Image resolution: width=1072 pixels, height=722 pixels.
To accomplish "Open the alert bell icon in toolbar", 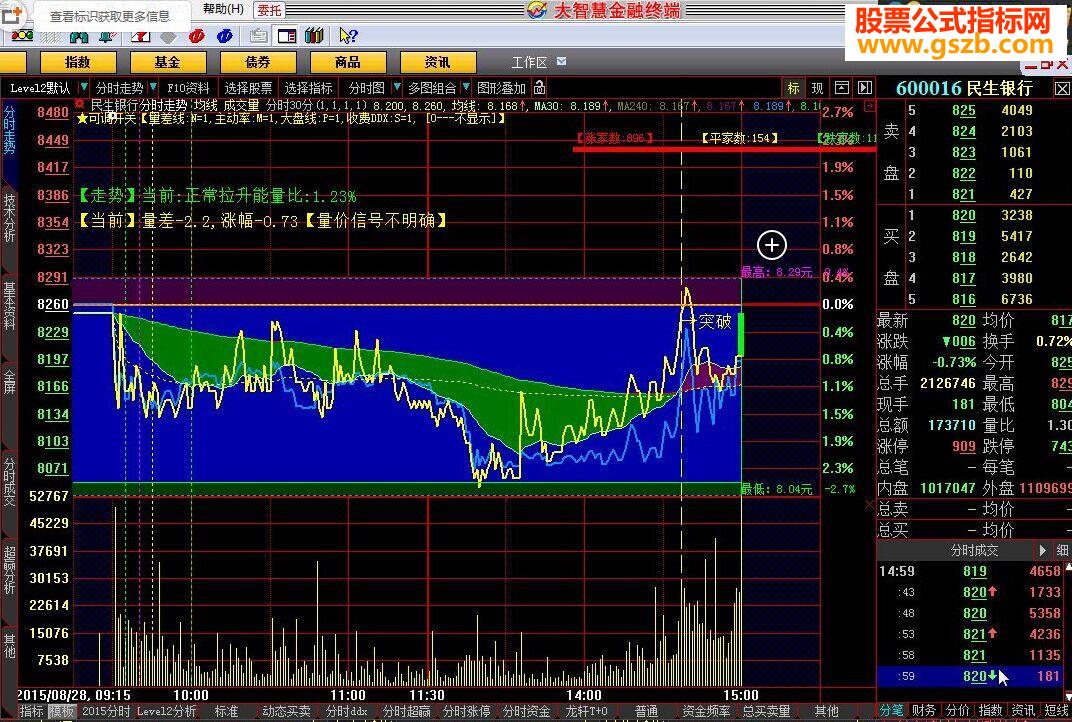I will coord(107,36).
